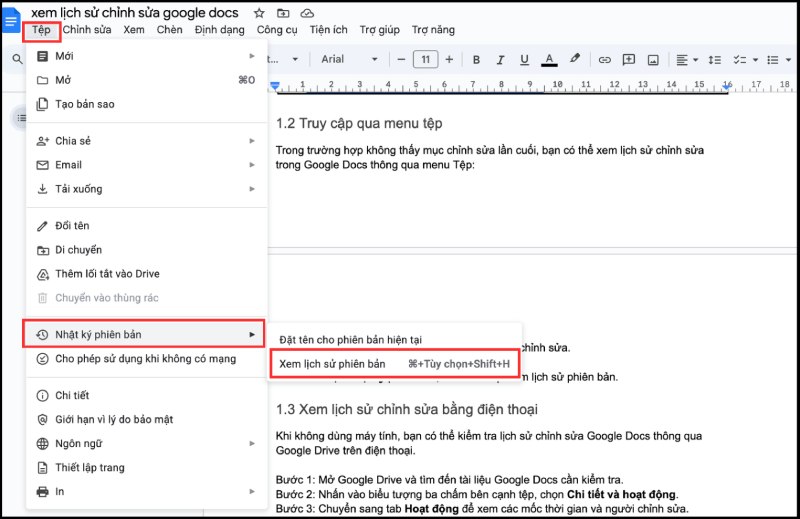This screenshot has width=800, height=519.
Task: Click the right indent marker on ruler
Action: (x=727, y=86)
